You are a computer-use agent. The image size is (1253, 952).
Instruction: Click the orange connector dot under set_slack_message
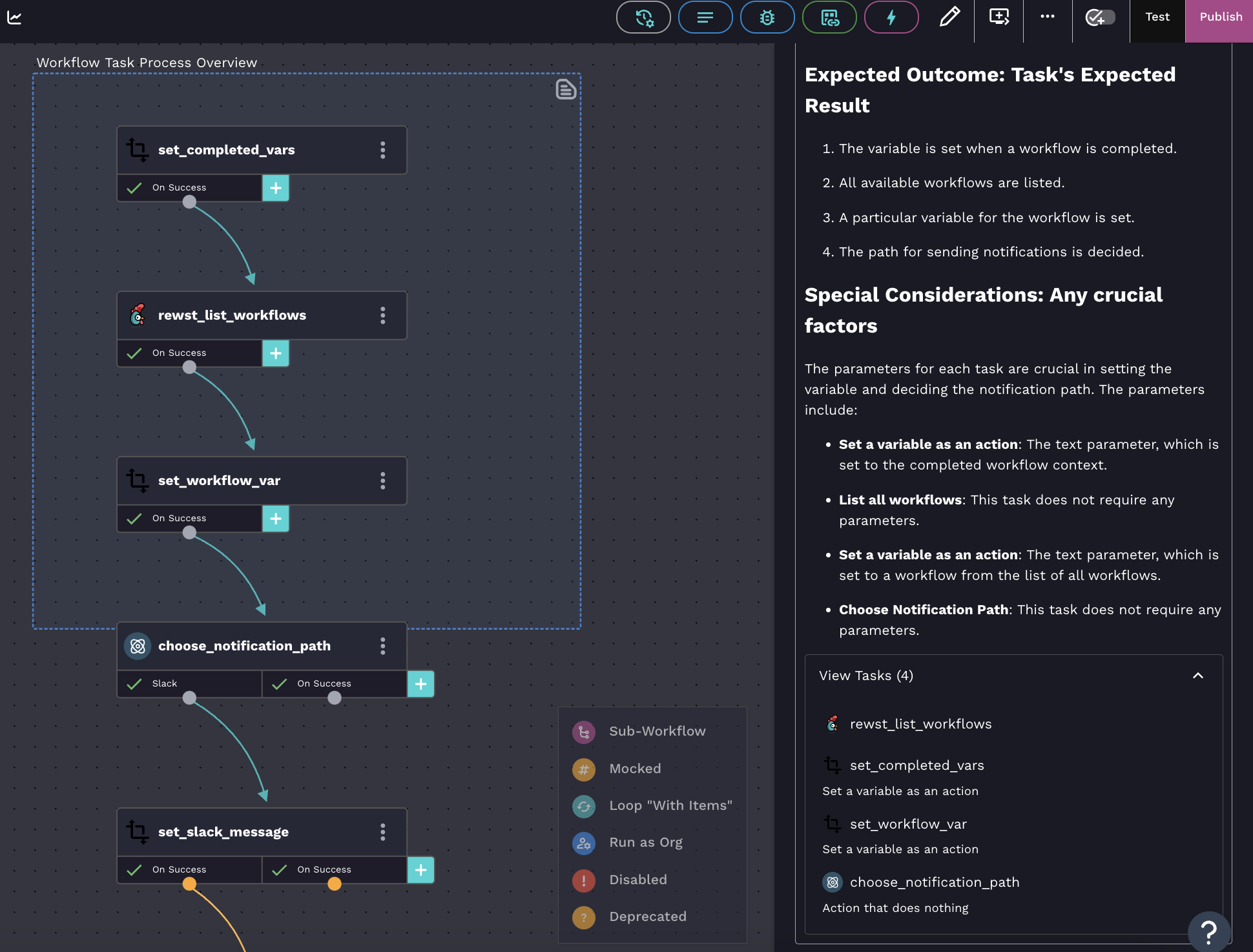[x=189, y=884]
